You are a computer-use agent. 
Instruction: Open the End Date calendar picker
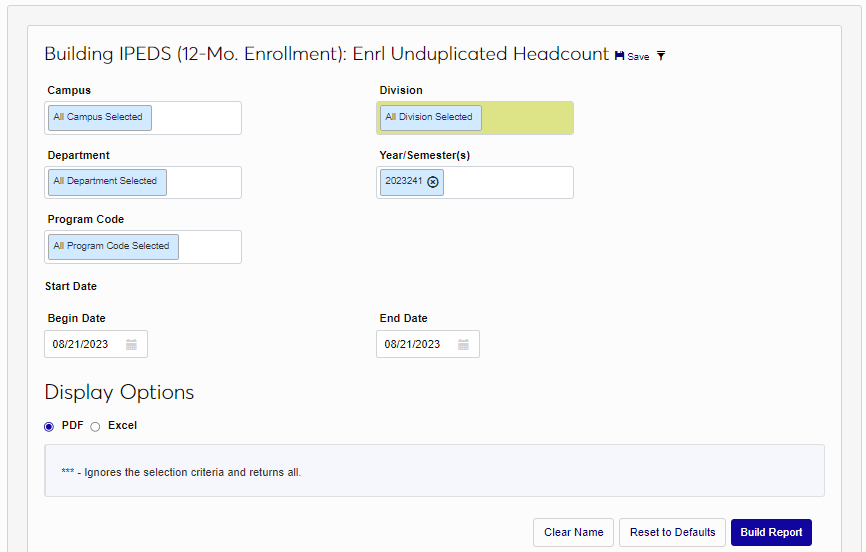point(464,344)
